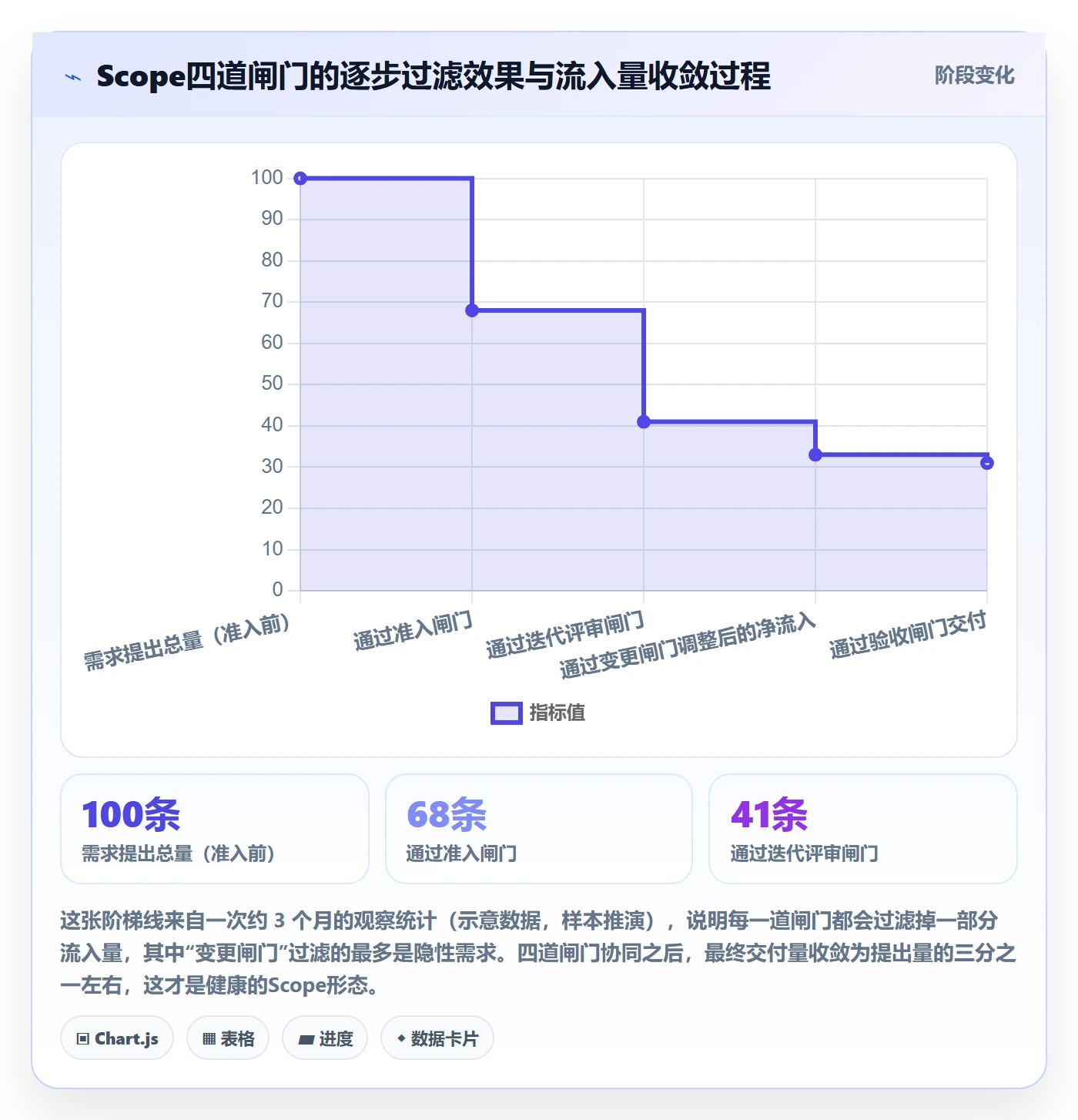Click the Chart.js tag chip

tap(117, 1038)
